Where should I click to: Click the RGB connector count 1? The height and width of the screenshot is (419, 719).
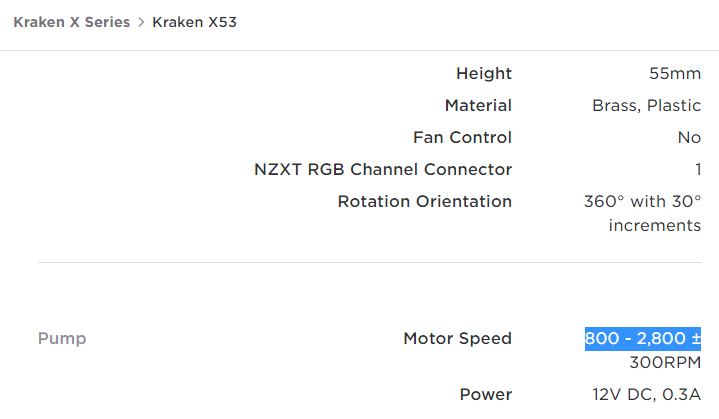click(x=698, y=170)
